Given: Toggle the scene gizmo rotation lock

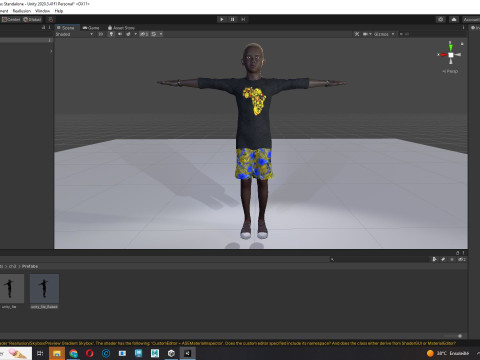Looking at the screenshot, I should (462, 44).
